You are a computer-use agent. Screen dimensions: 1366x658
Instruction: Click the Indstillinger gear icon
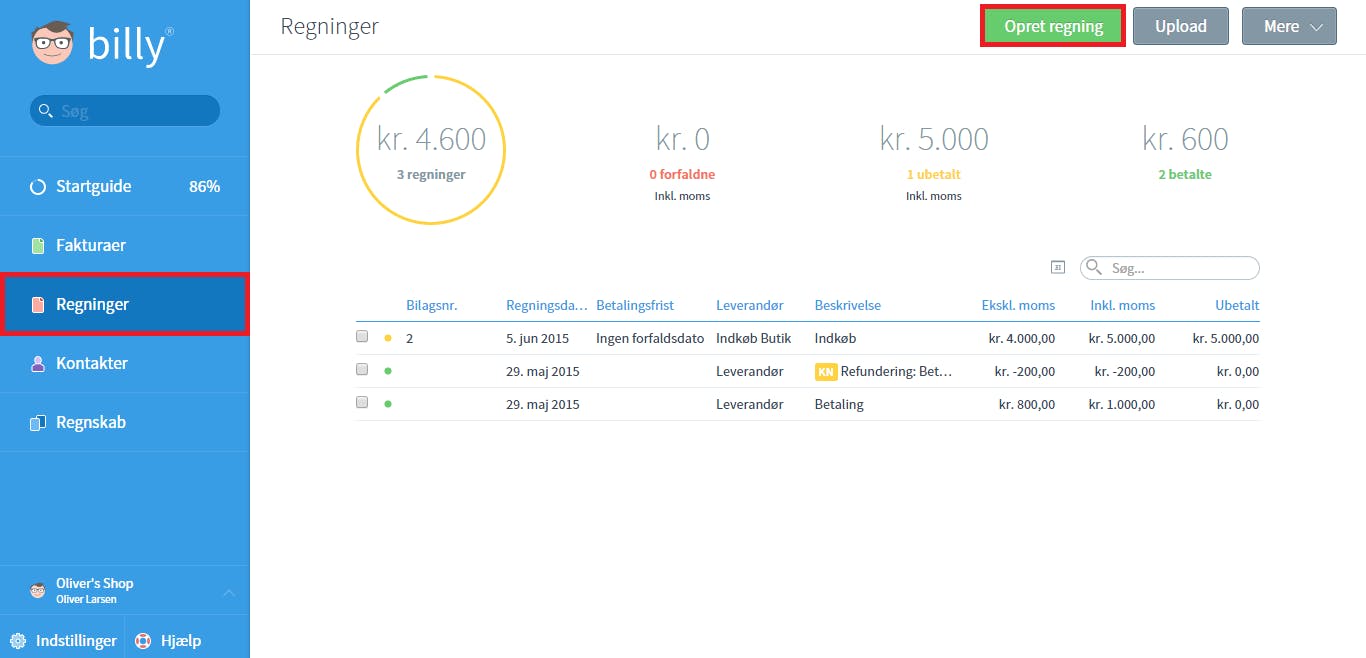coord(18,641)
